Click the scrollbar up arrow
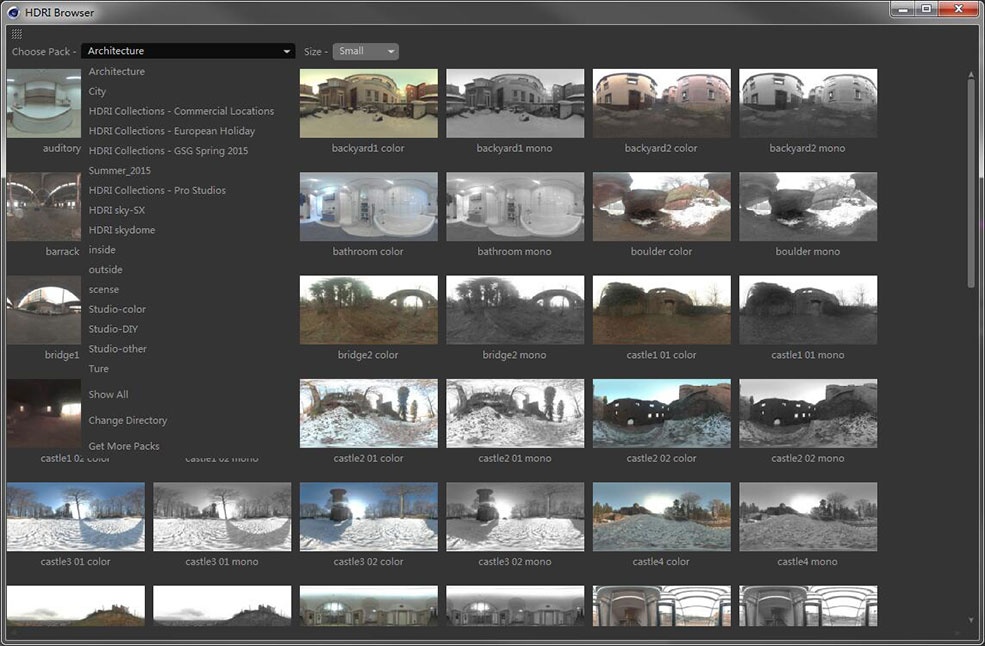Viewport: 985px width, 646px height. coord(972,74)
